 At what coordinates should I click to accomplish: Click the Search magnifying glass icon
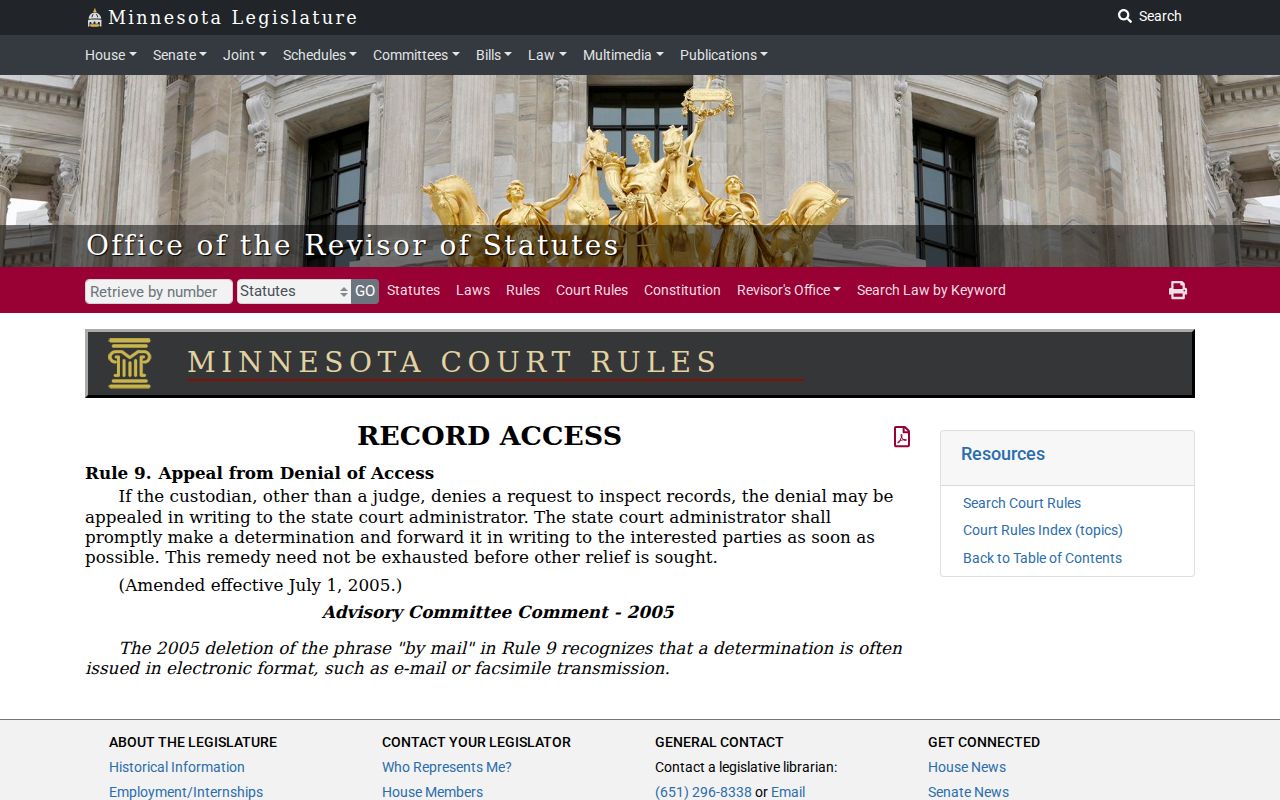coord(1125,16)
